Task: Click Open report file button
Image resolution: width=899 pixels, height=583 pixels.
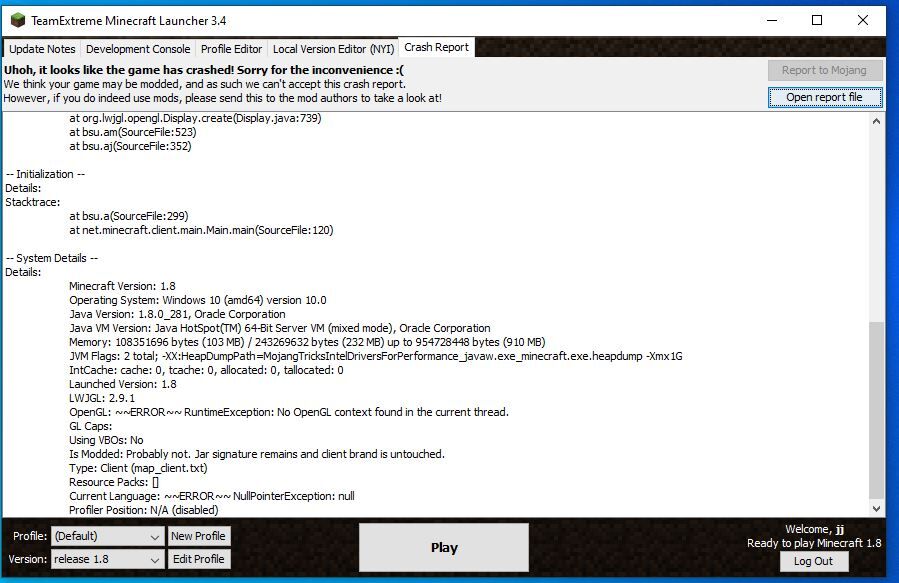Action: coord(824,97)
